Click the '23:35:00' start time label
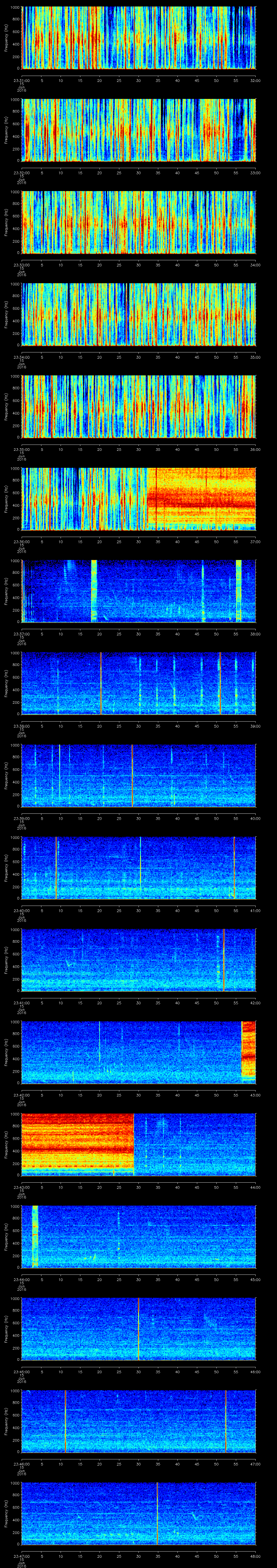The image size is (277, 1568). (x=22, y=449)
